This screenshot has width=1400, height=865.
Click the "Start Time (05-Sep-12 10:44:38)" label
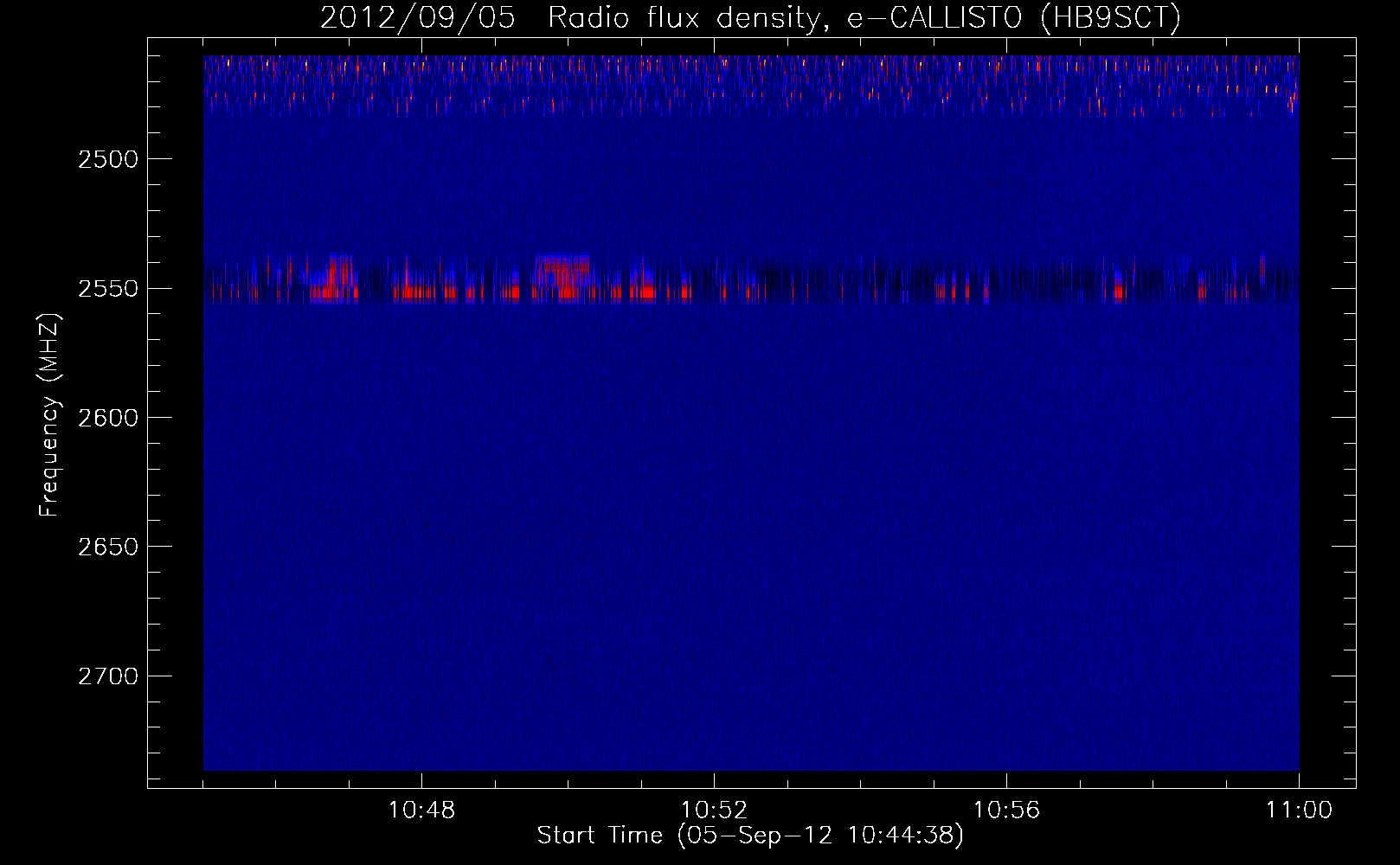click(x=750, y=836)
